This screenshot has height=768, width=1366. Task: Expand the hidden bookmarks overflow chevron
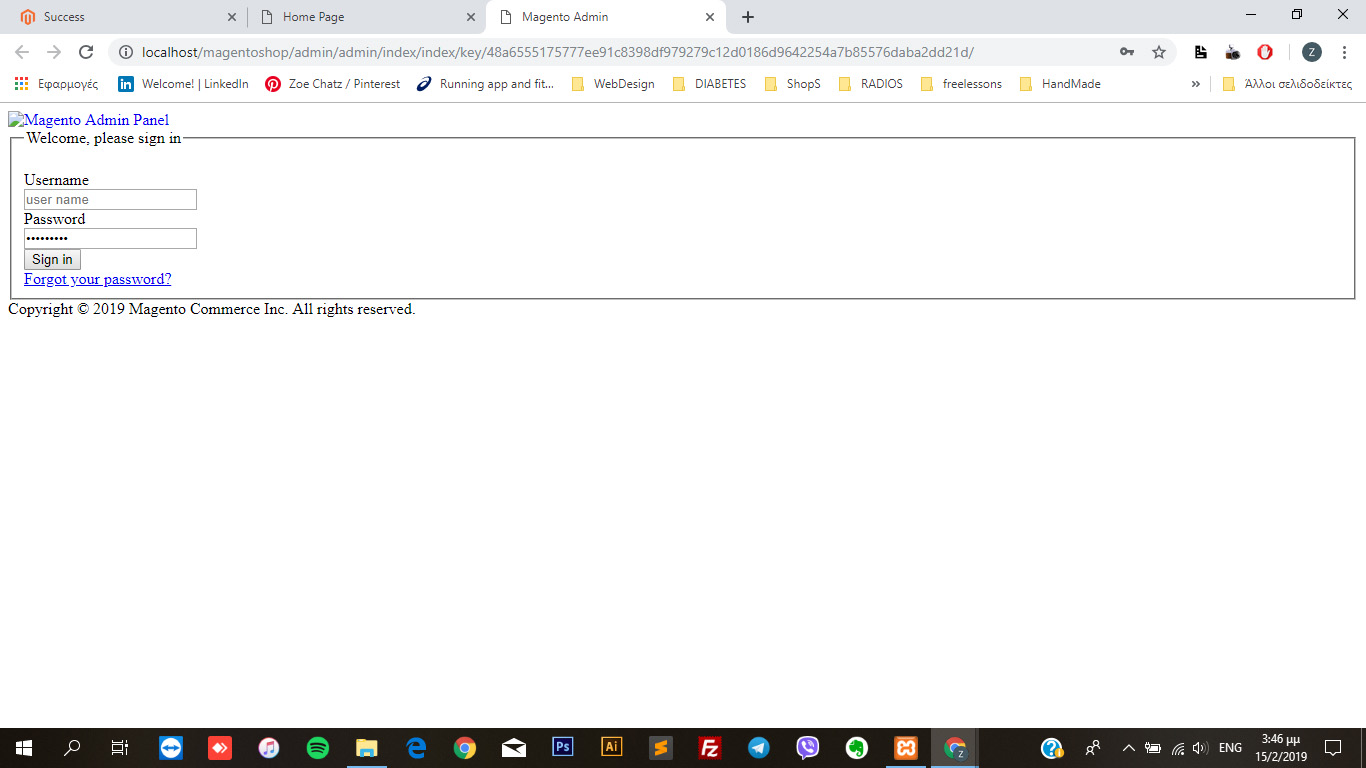click(1195, 84)
